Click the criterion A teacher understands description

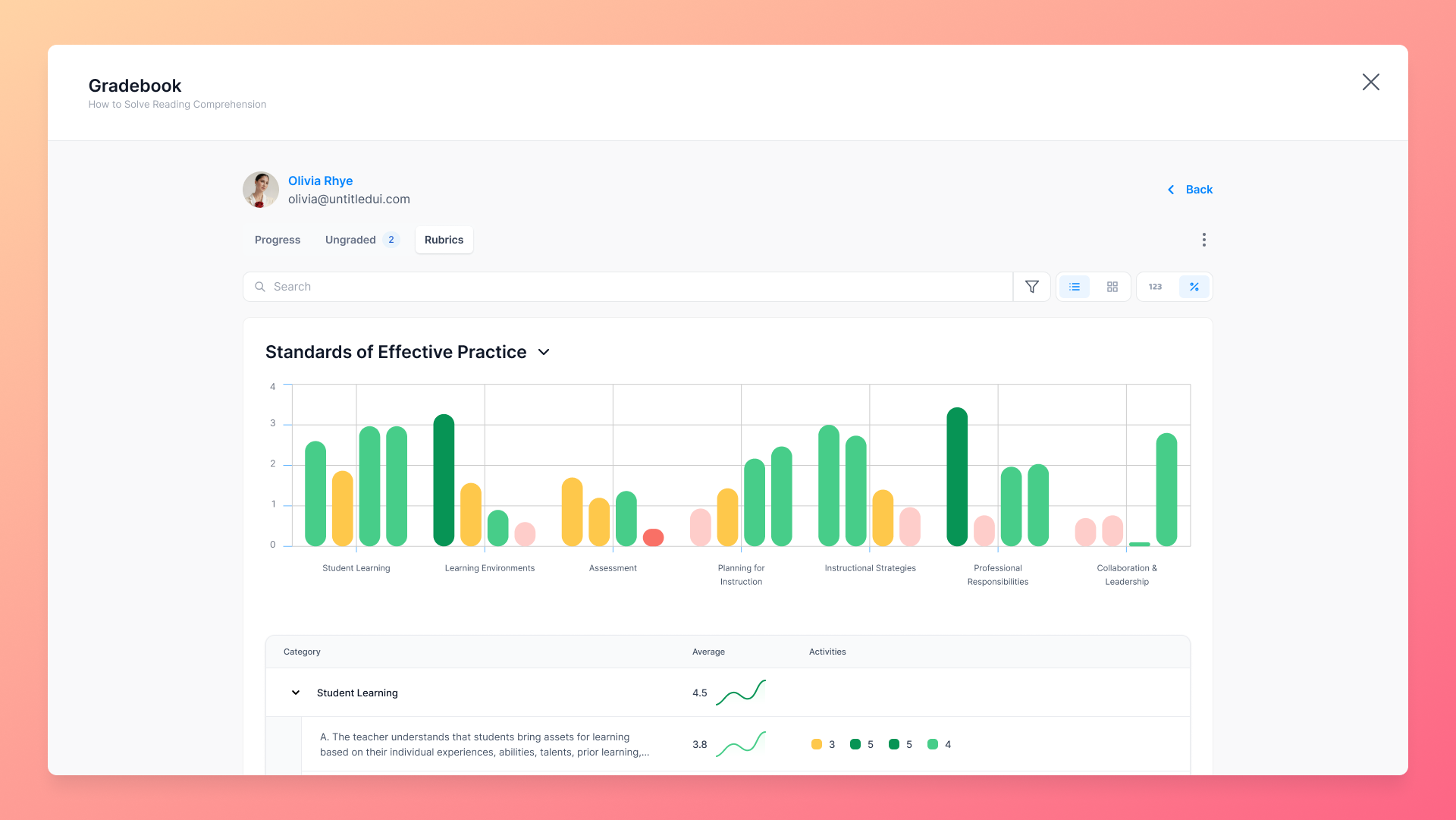click(485, 744)
